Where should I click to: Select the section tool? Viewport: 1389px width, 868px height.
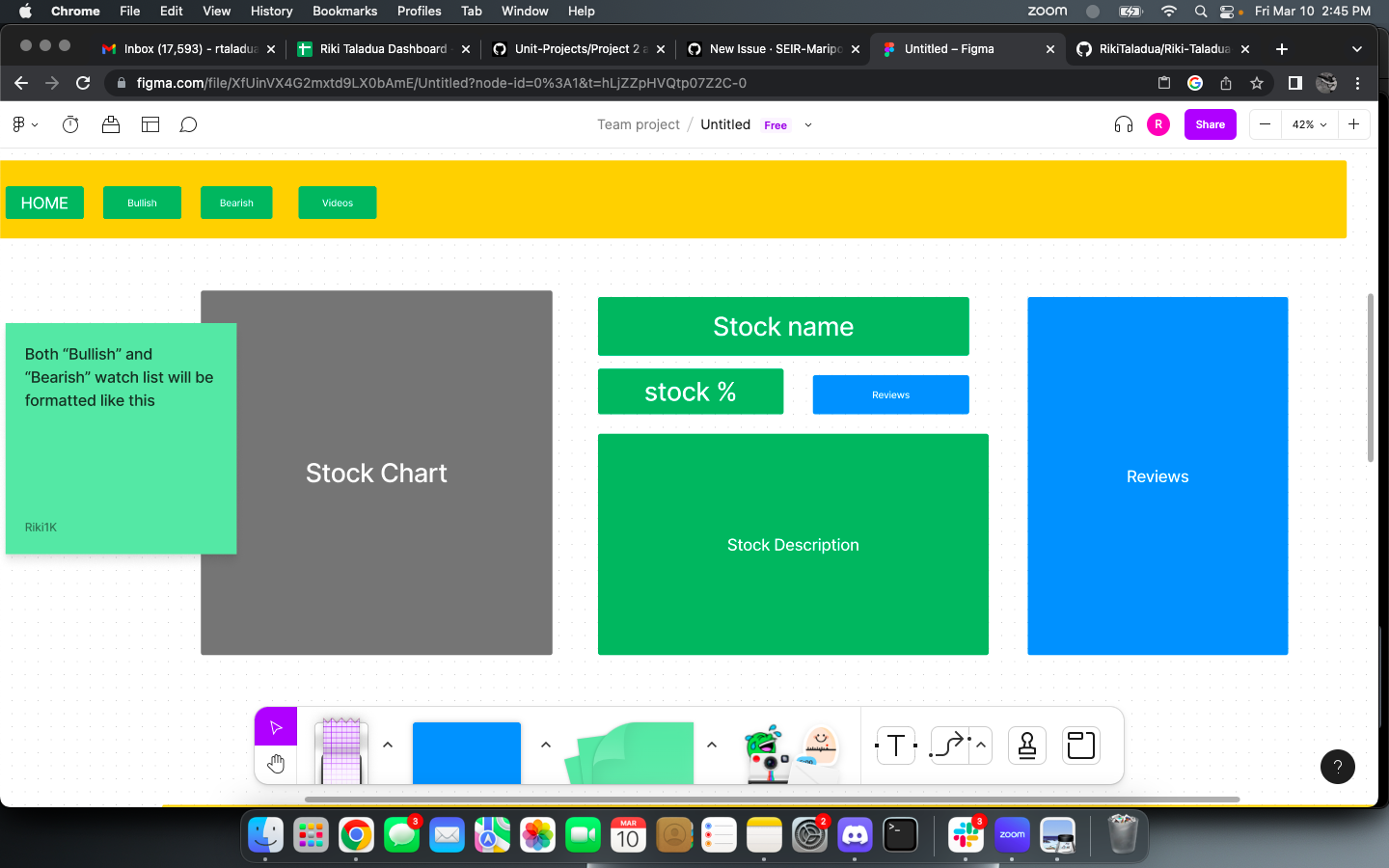(x=1080, y=745)
